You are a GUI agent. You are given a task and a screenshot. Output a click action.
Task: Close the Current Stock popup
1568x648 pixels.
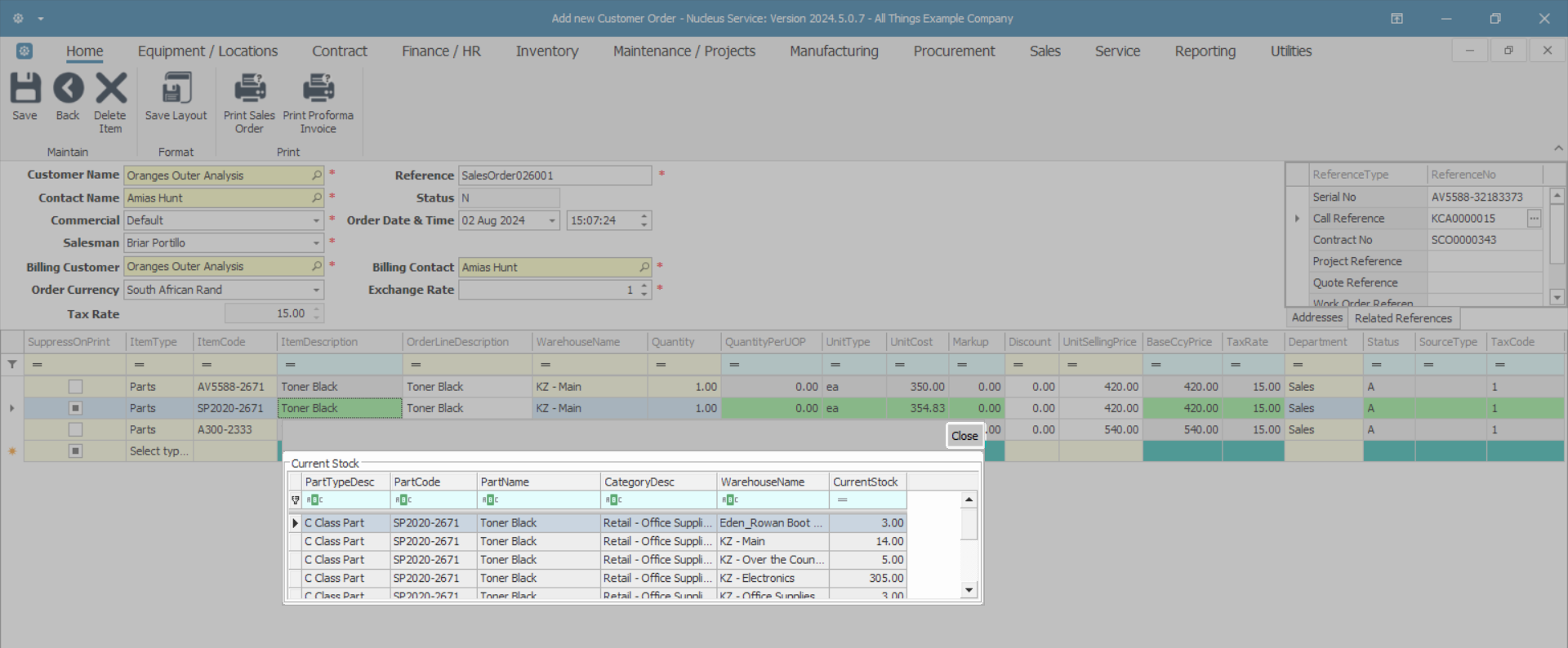[x=964, y=436]
